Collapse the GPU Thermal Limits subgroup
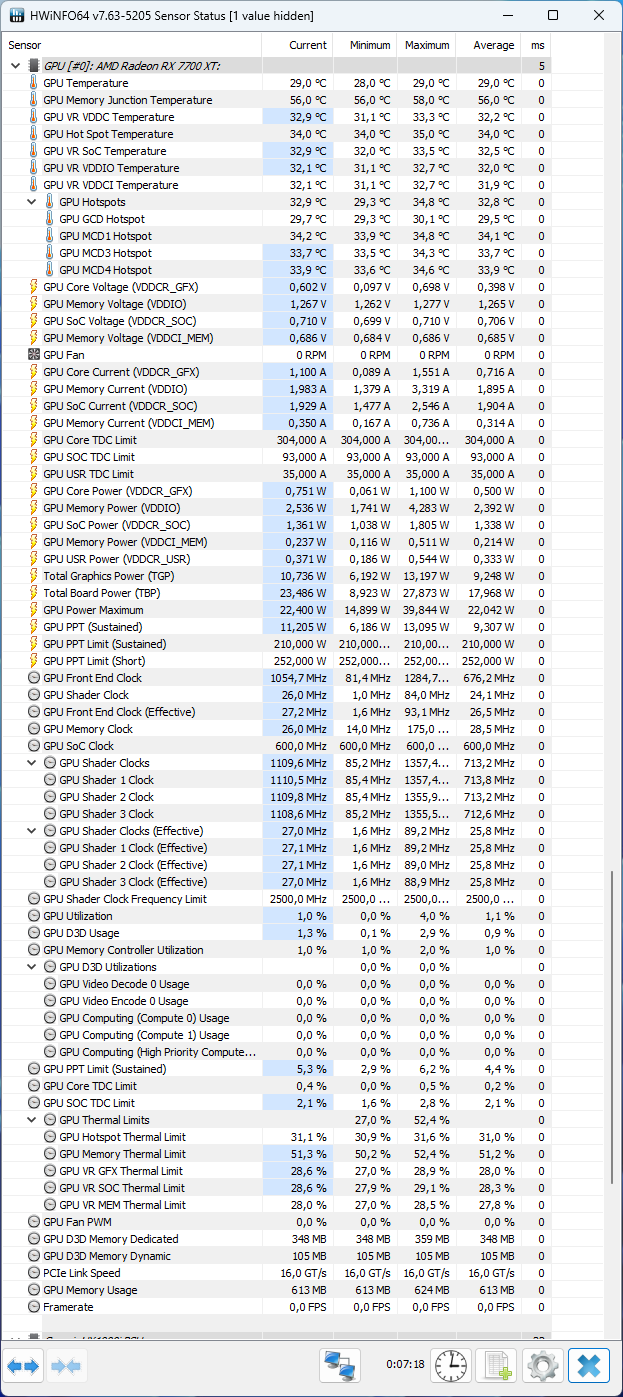This screenshot has height=1397, width=623. [33, 1120]
